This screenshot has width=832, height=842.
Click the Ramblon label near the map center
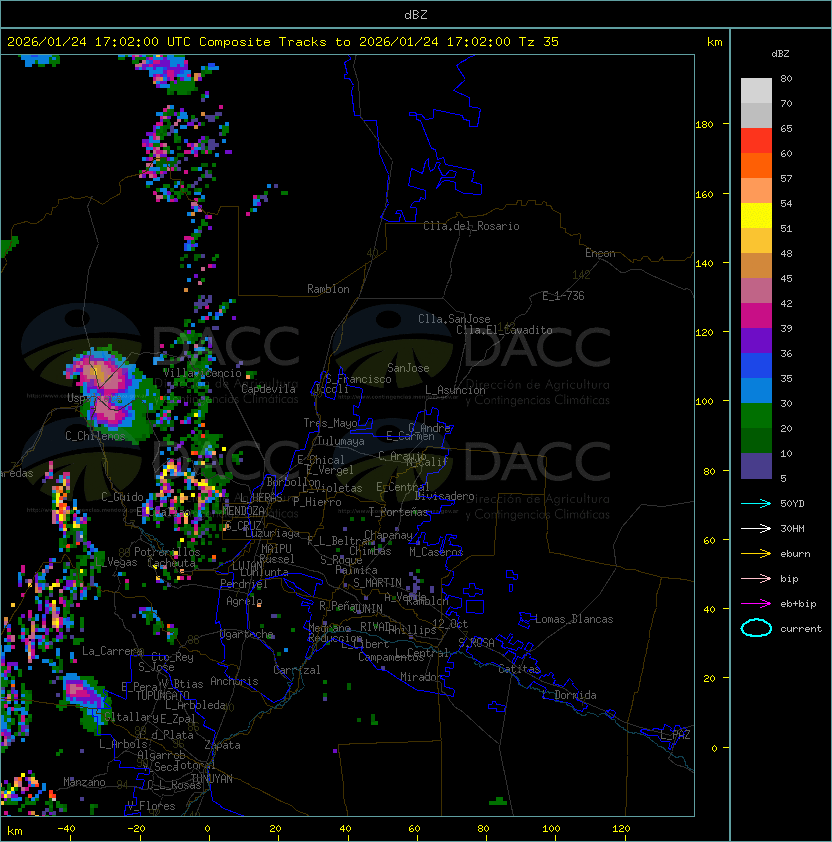click(x=328, y=289)
